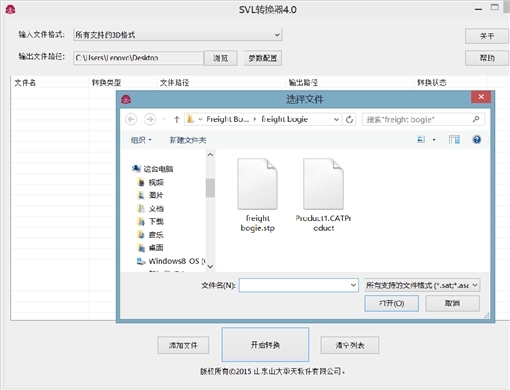Viewport: 510px width, 390px height.
Task: Expand the 文件名 dropdown arrow
Action: (x=353, y=285)
